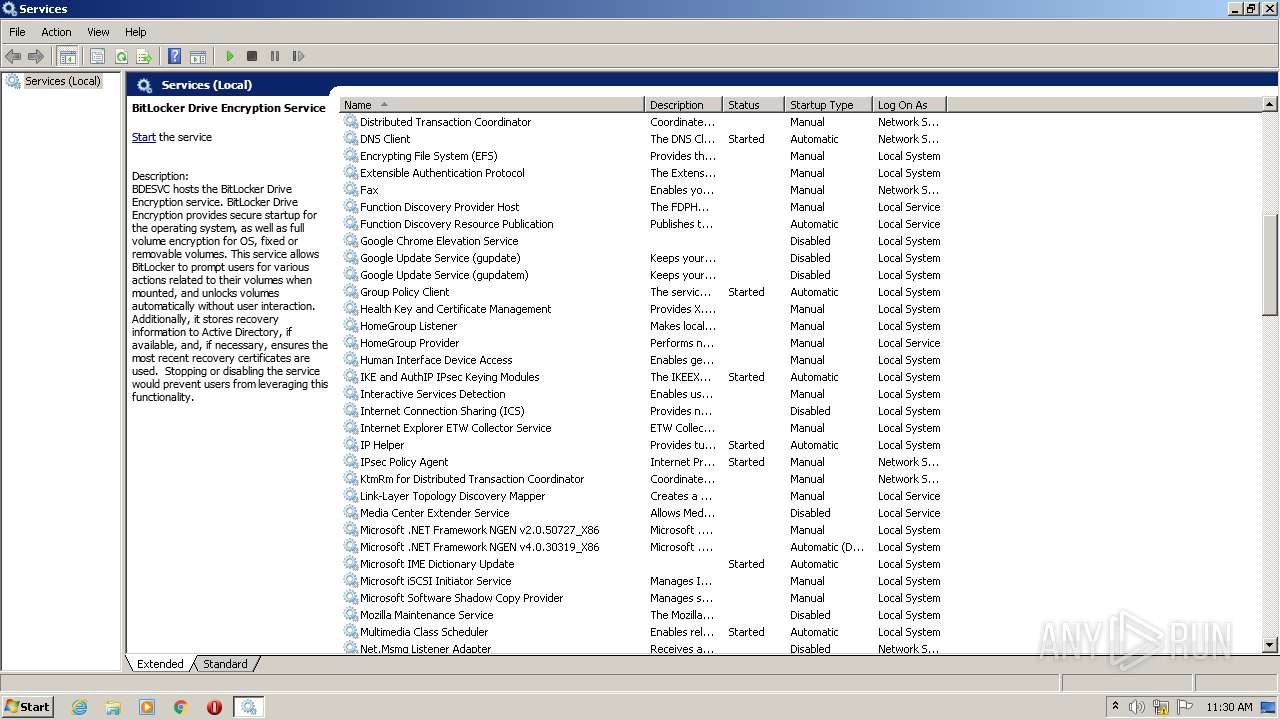Sort by the Log On As column header

point(909,105)
